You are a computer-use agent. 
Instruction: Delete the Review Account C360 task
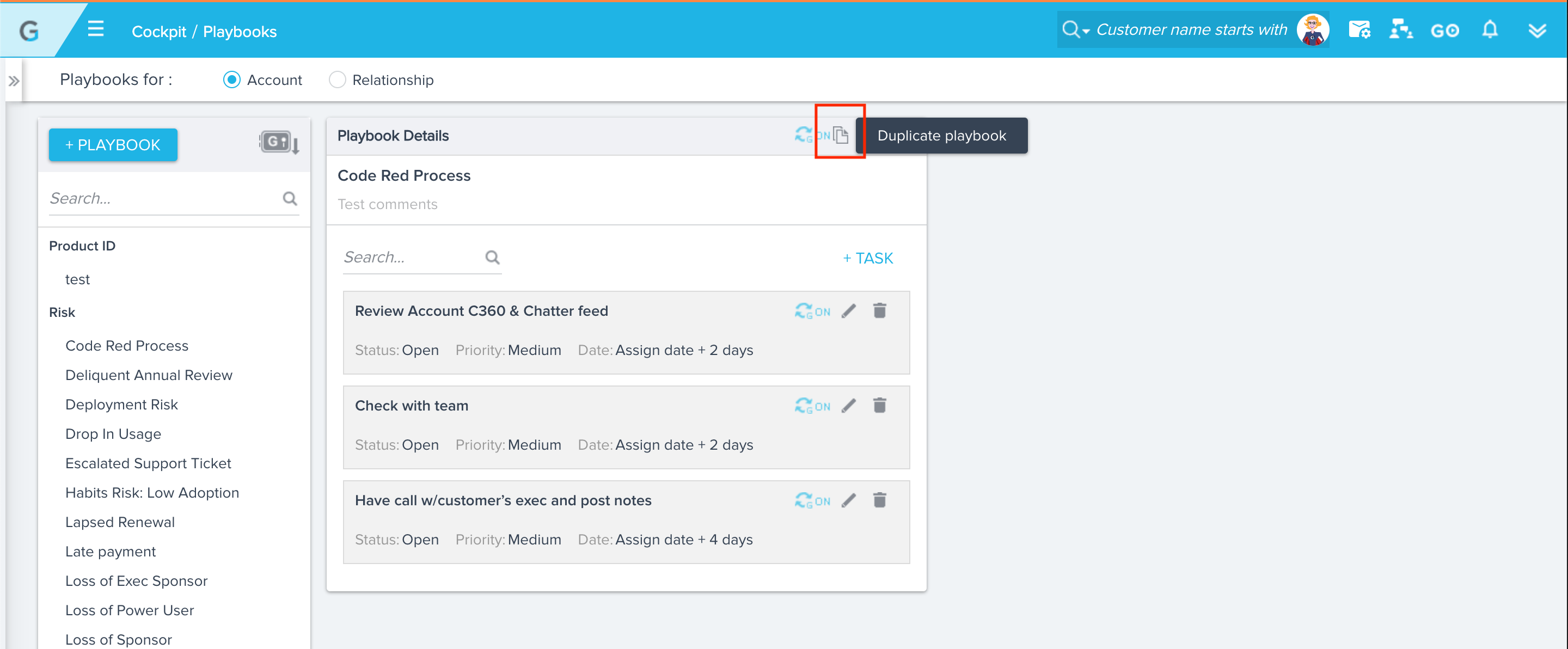click(880, 310)
